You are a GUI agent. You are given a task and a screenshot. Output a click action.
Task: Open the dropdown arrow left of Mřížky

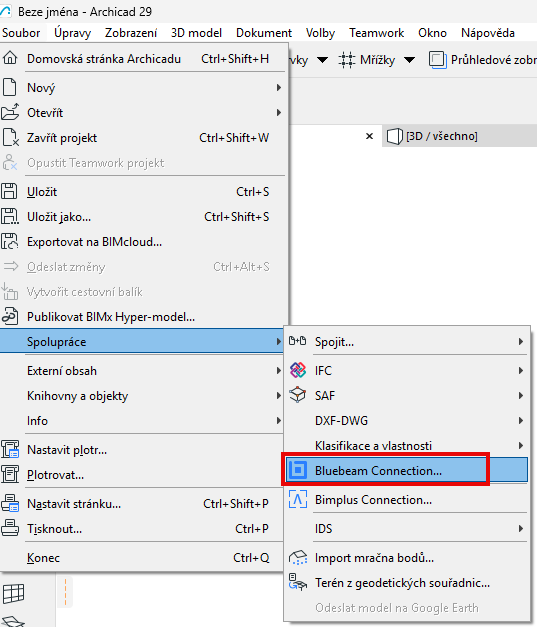point(322,60)
